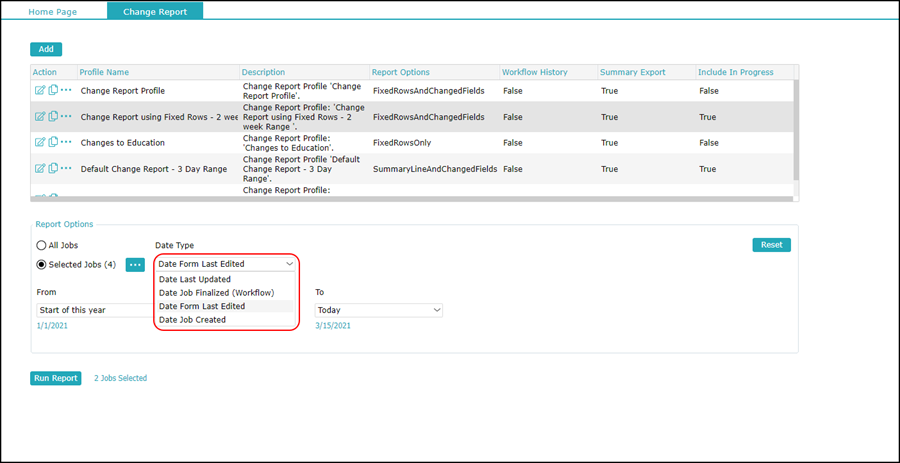Screen dimensions: 900x463
Task: Select the All Jobs radio button
Action: tap(41, 245)
